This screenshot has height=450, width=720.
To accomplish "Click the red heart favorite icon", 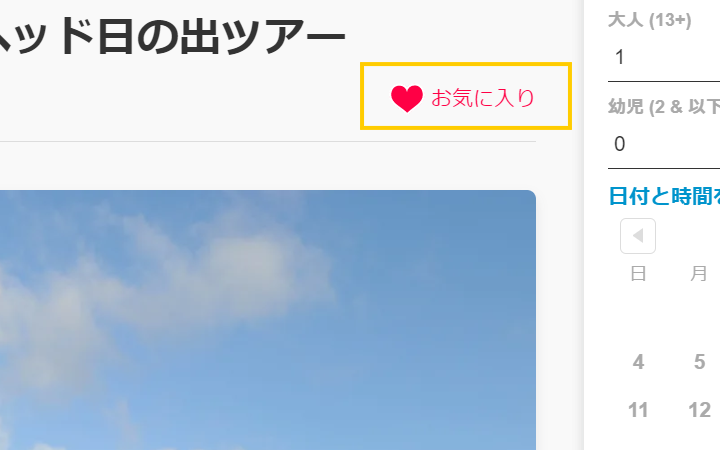I will click(x=406, y=98).
